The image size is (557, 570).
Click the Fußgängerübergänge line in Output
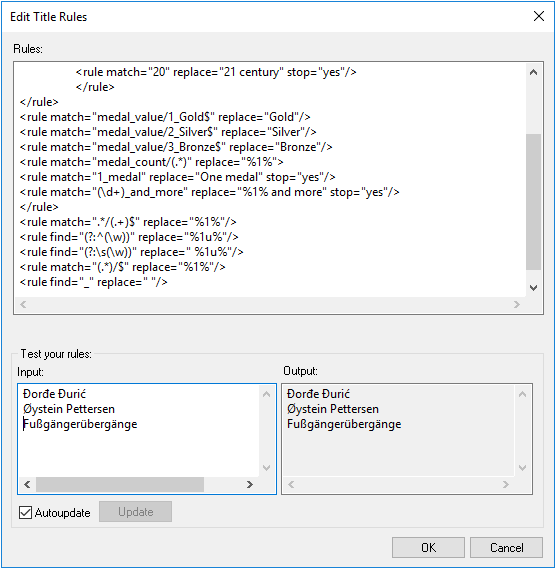344,424
